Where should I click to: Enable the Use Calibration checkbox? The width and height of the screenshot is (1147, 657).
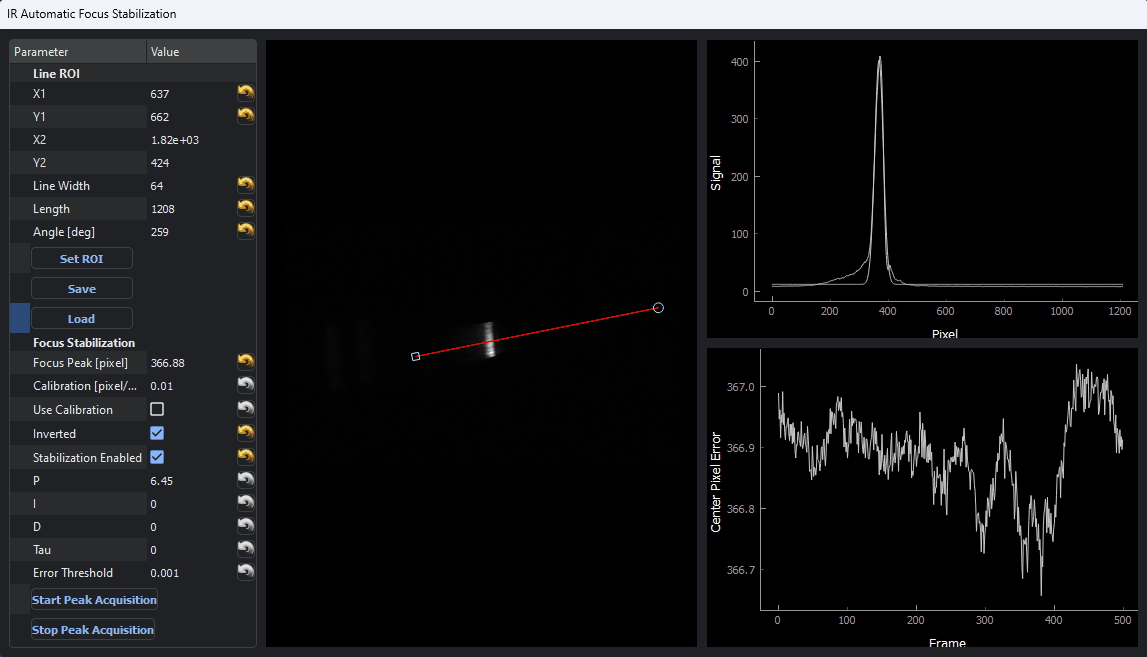(157, 410)
